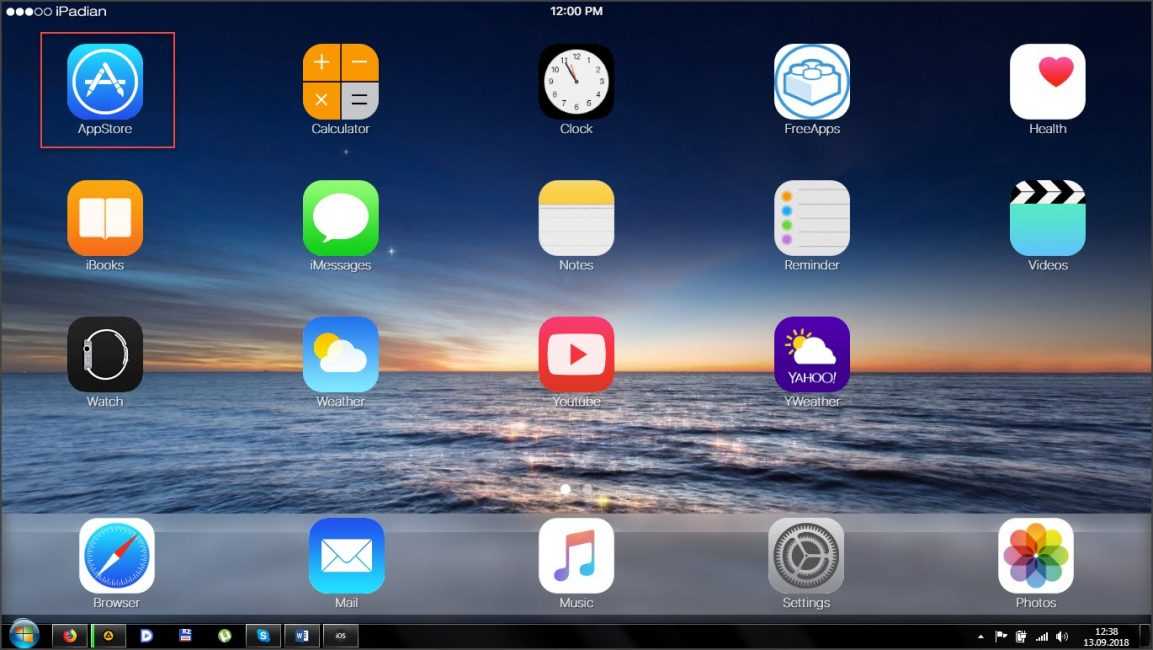This screenshot has width=1153, height=650.
Task: Open the Clock app
Action: [x=576, y=82]
